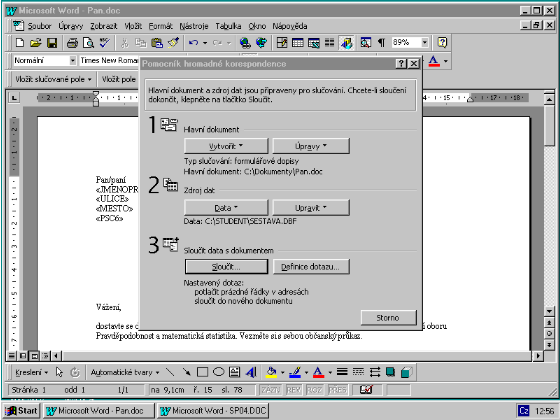
Task: Select the Format Painter brush
Action: point(173,43)
